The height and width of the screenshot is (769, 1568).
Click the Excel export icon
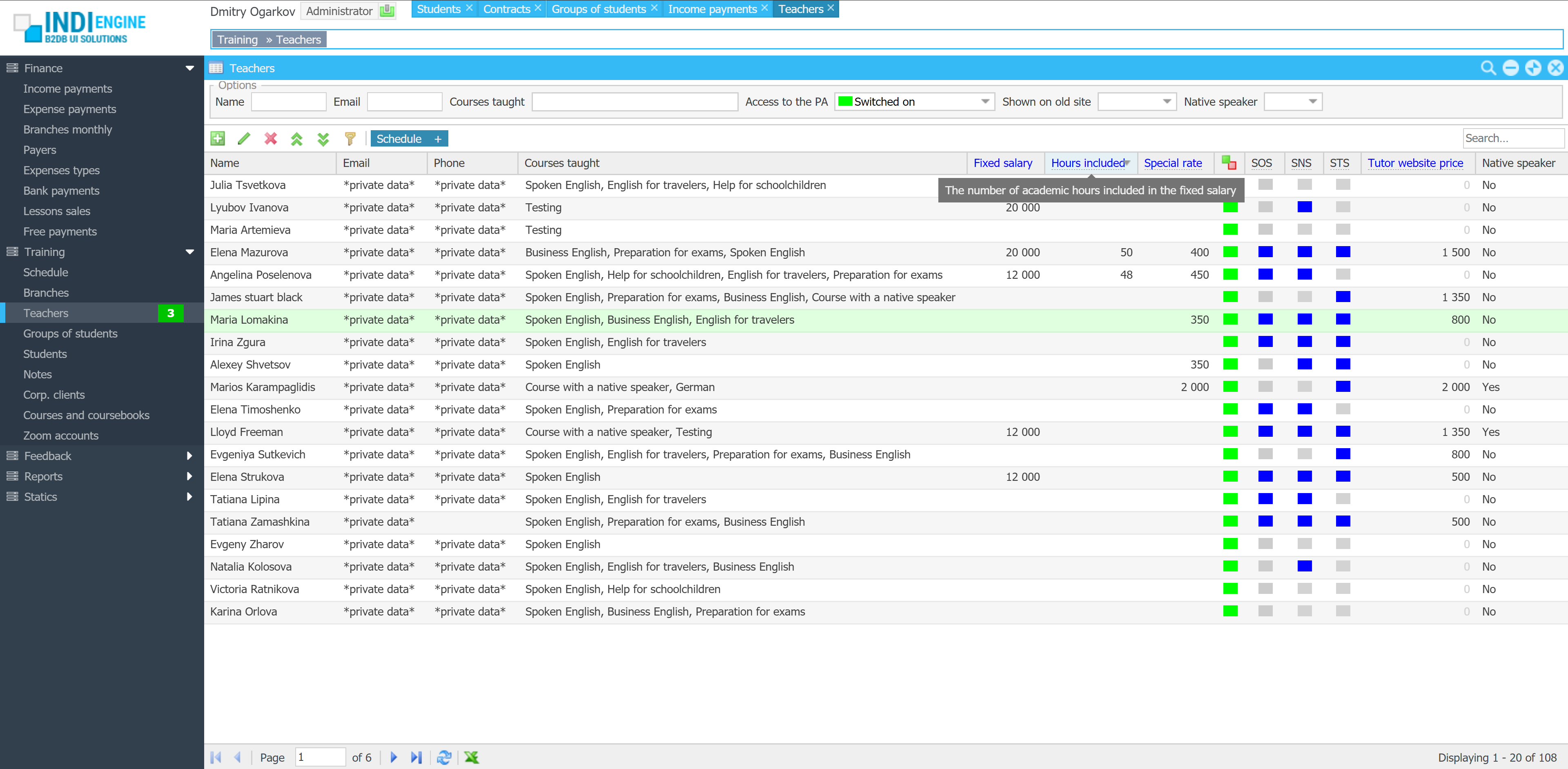[471, 757]
